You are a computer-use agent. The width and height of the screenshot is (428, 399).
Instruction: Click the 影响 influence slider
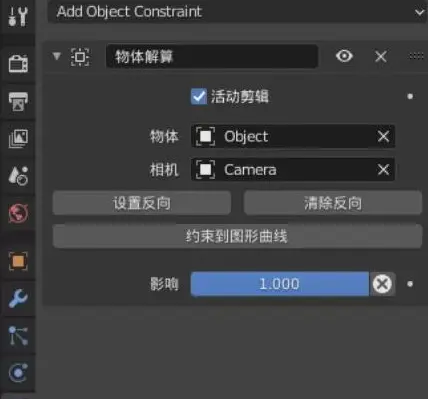pos(280,284)
